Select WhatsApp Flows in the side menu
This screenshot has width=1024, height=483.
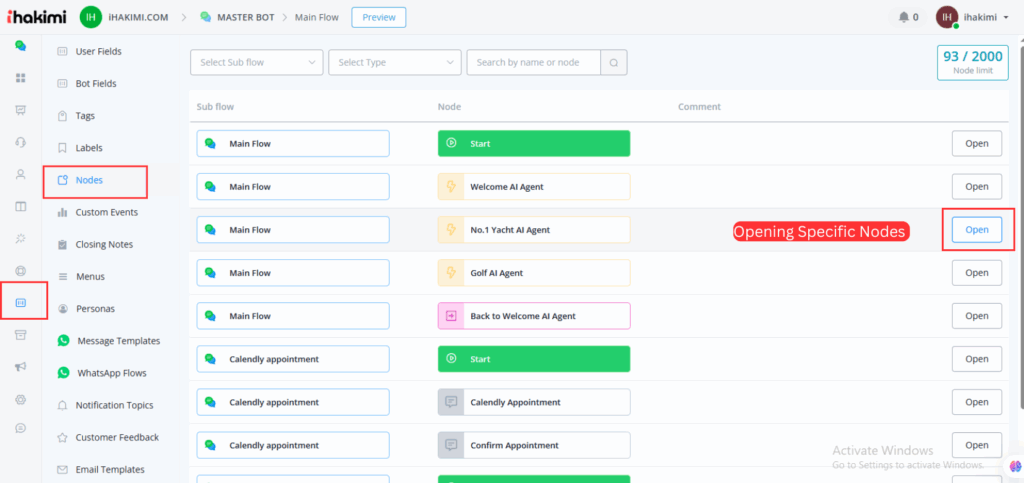pos(111,373)
